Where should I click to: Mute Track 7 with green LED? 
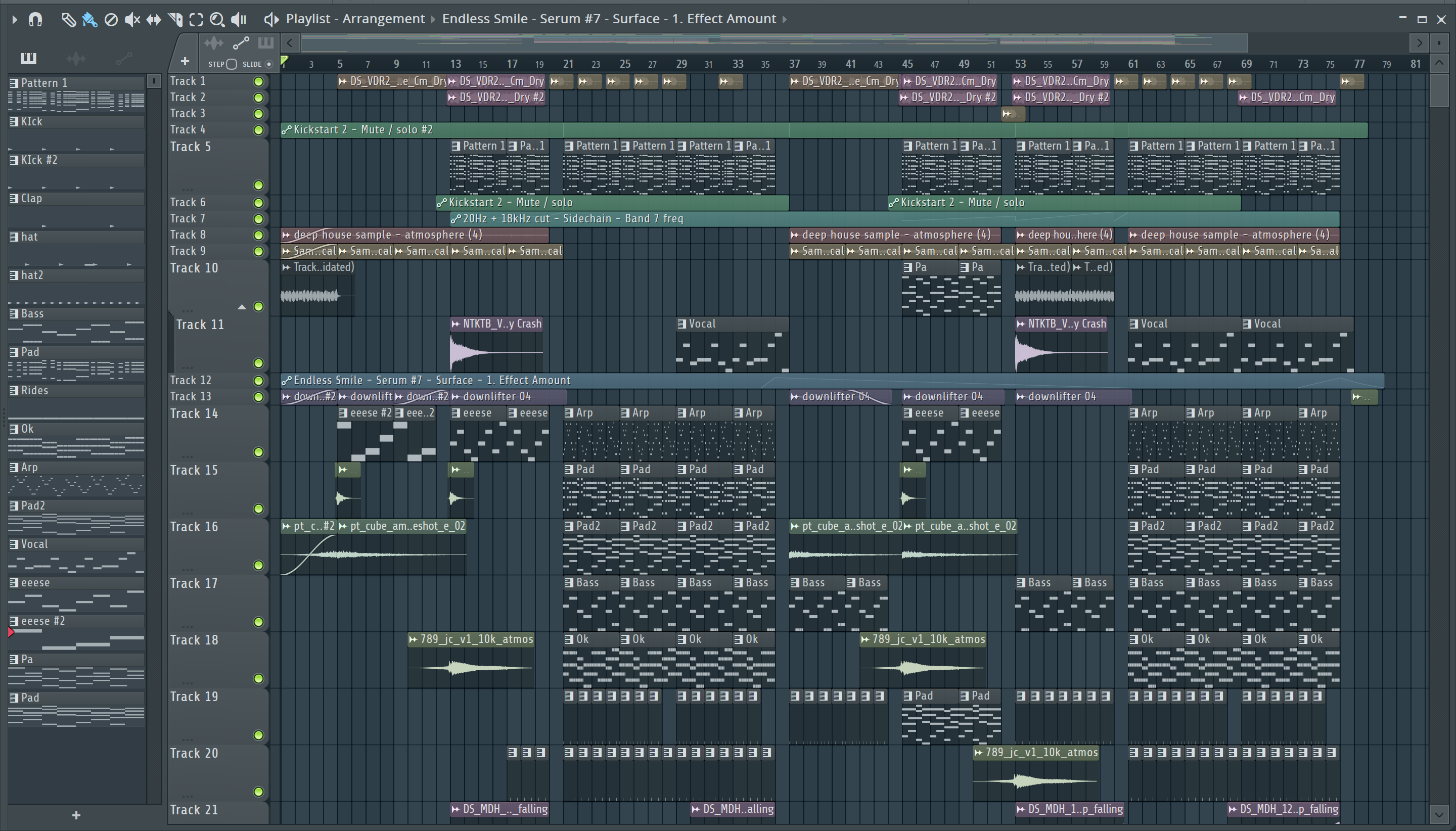[258, 219]
